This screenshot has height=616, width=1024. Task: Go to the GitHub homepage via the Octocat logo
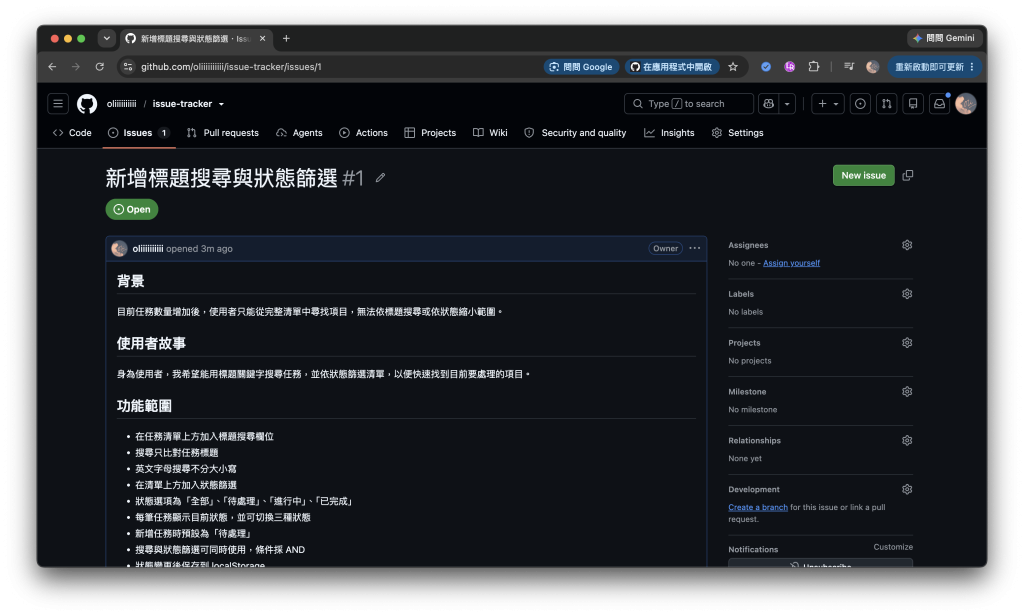(x=87, y=103)
